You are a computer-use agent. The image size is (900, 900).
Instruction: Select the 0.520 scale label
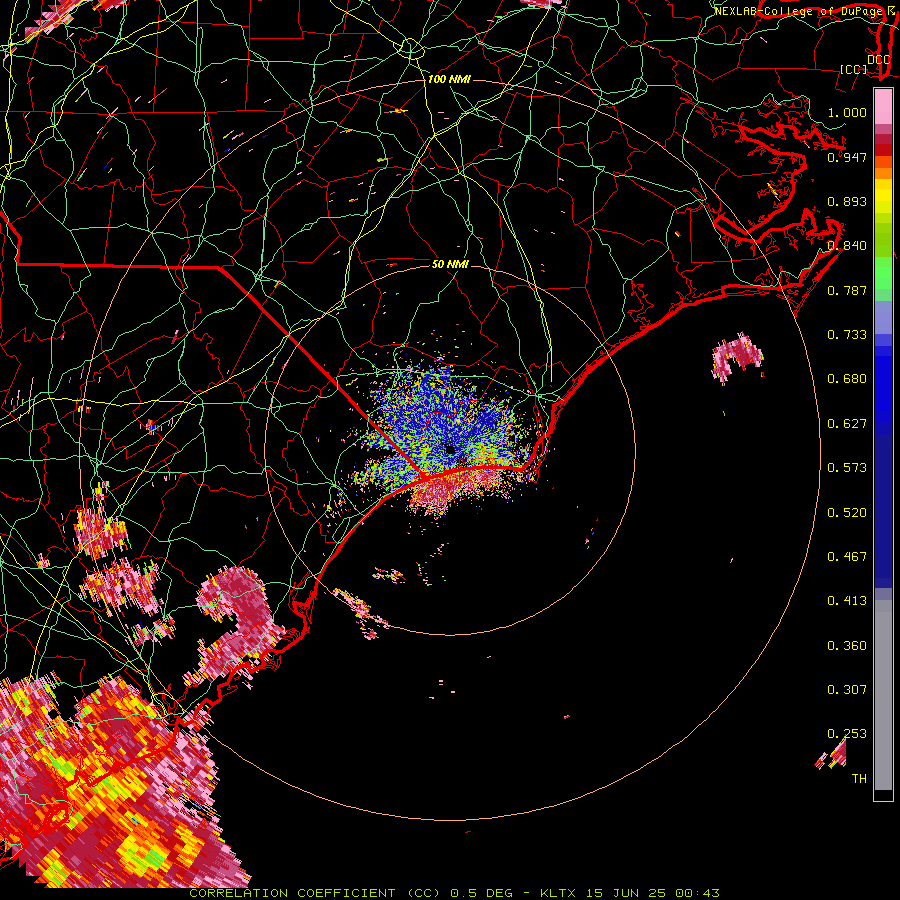click(847, 513)
